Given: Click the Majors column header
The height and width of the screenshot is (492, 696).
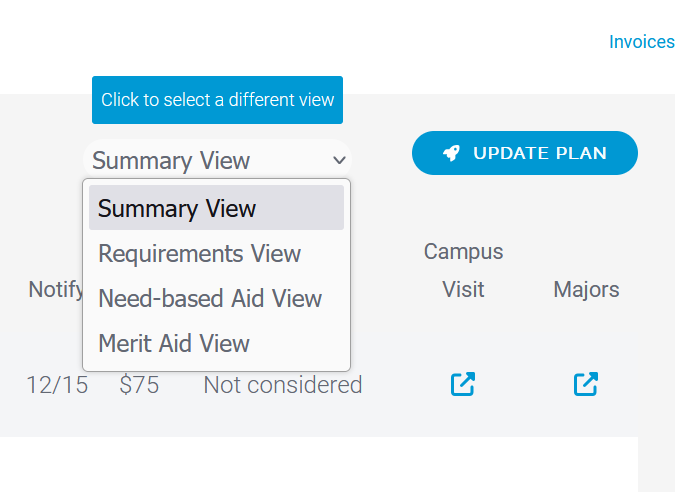Looking at the screenshot, I should click(x=586, y=290).
